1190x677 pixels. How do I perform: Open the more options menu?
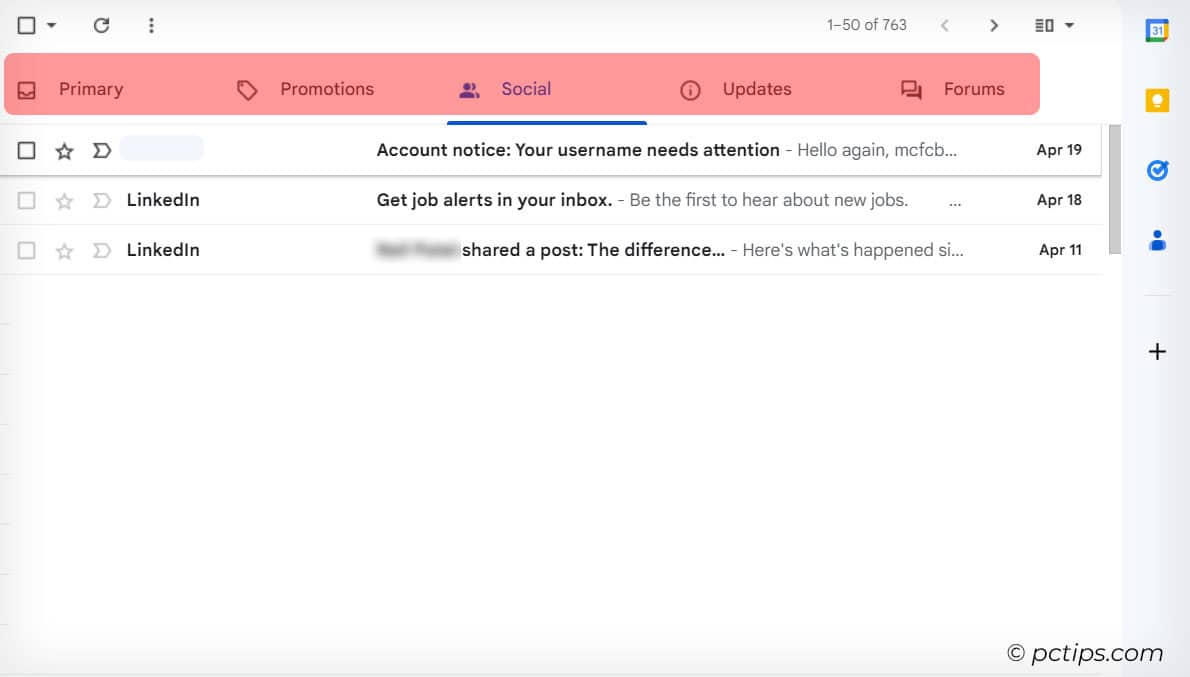pos(151,25)
